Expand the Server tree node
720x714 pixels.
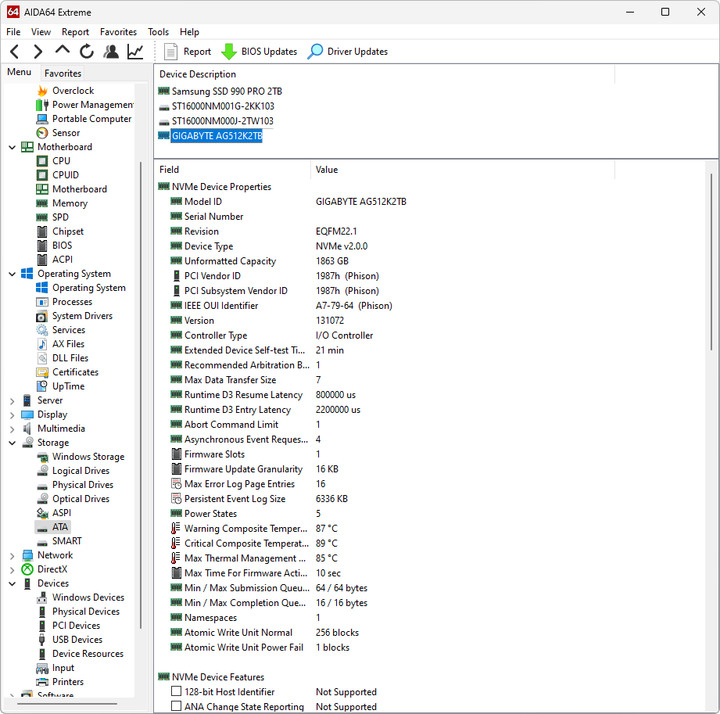12,401
